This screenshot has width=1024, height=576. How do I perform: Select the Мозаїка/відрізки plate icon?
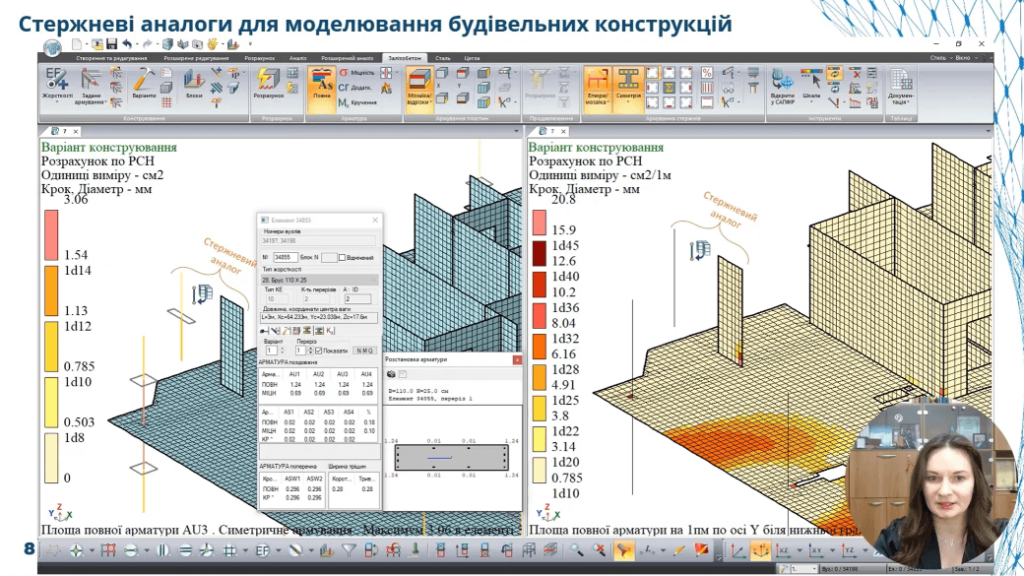418,80
